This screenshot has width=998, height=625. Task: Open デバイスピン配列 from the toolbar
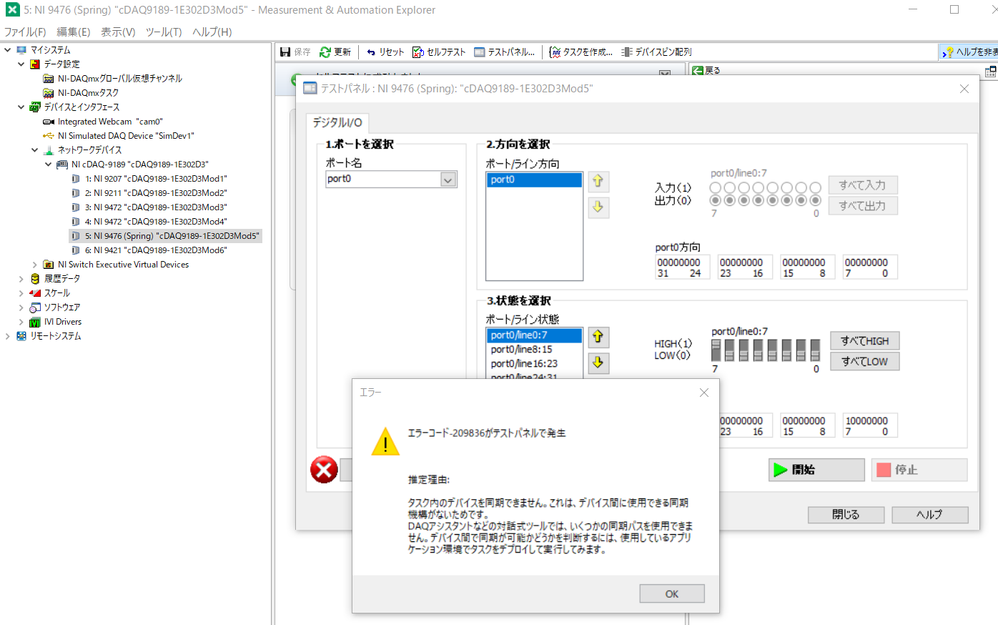pyautogui.click(x=657, y=52)
